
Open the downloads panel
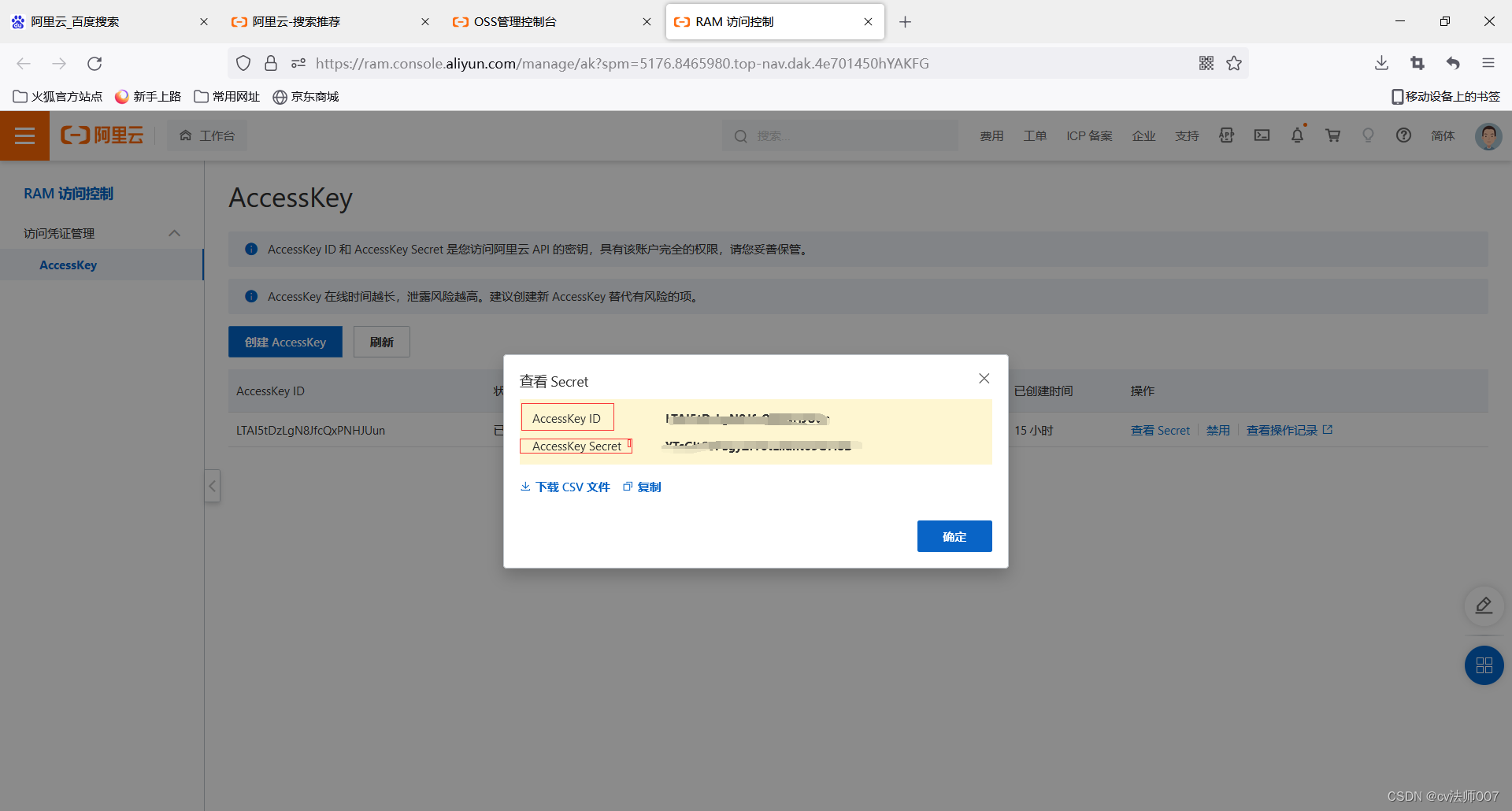1381,64
